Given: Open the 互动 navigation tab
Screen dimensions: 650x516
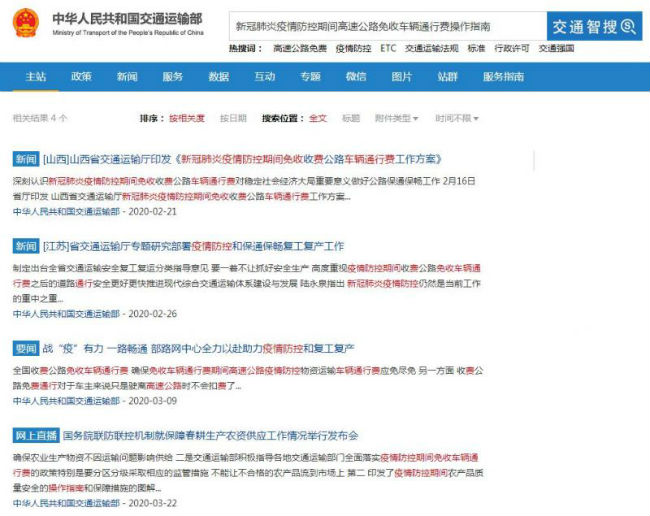Looking at the screenshot, I should 264,77.
